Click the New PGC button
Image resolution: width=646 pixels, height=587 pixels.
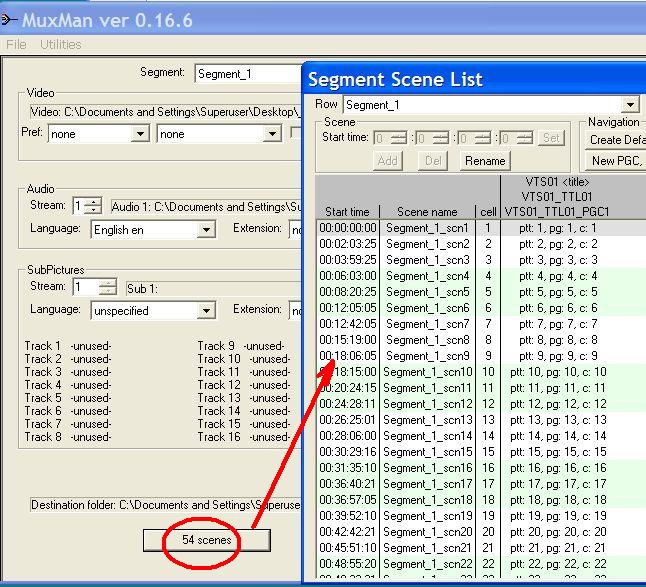pyautogui.click(x=616, y=161)
